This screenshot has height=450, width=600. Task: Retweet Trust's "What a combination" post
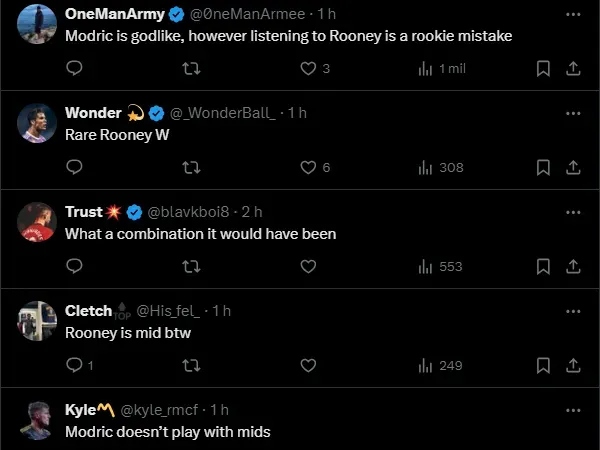coord(191,267)
